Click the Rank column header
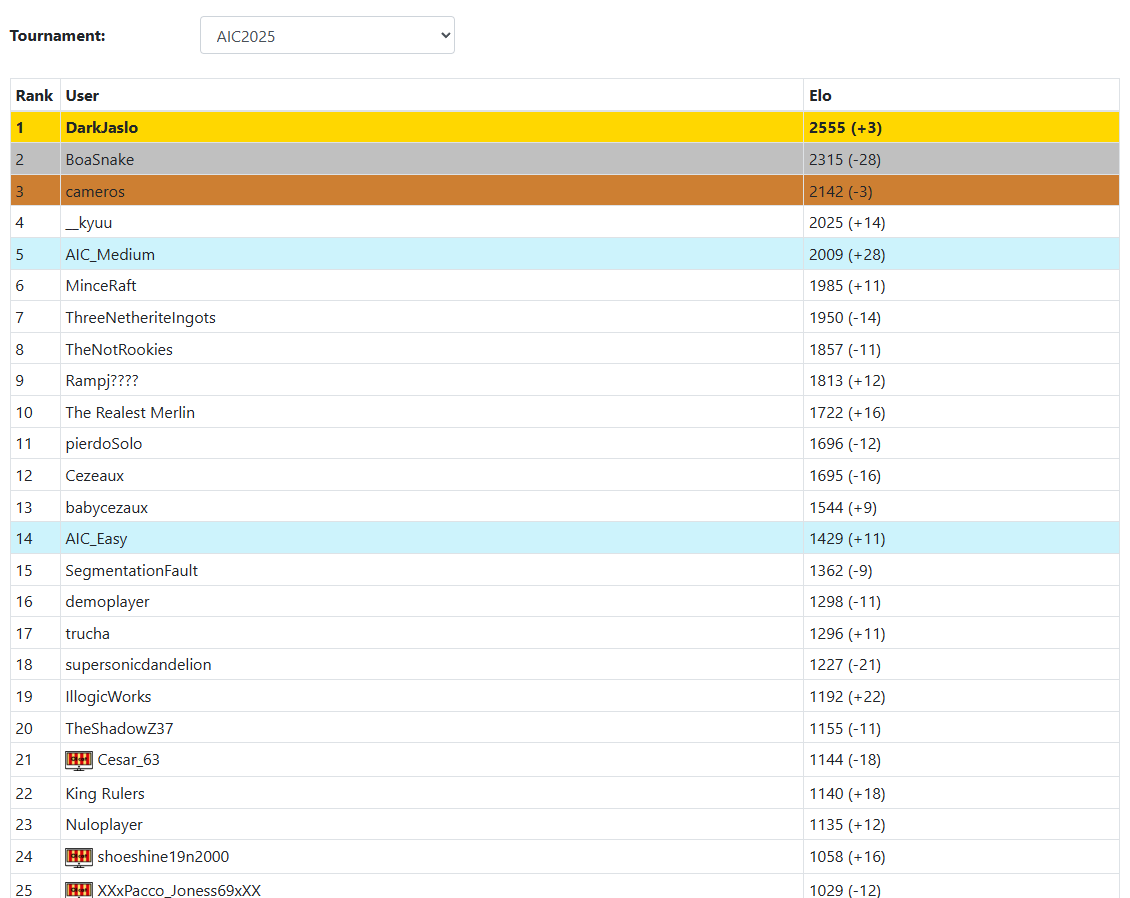The height and width of the screenshot is (898, 1130). pyautogui.click(x=35, y=96)
